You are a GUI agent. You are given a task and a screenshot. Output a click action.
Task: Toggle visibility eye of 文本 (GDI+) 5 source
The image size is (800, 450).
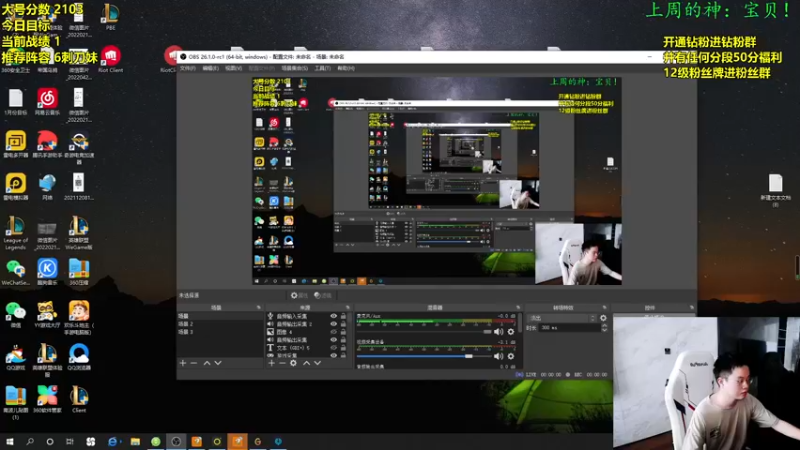(x=334, y=347)
